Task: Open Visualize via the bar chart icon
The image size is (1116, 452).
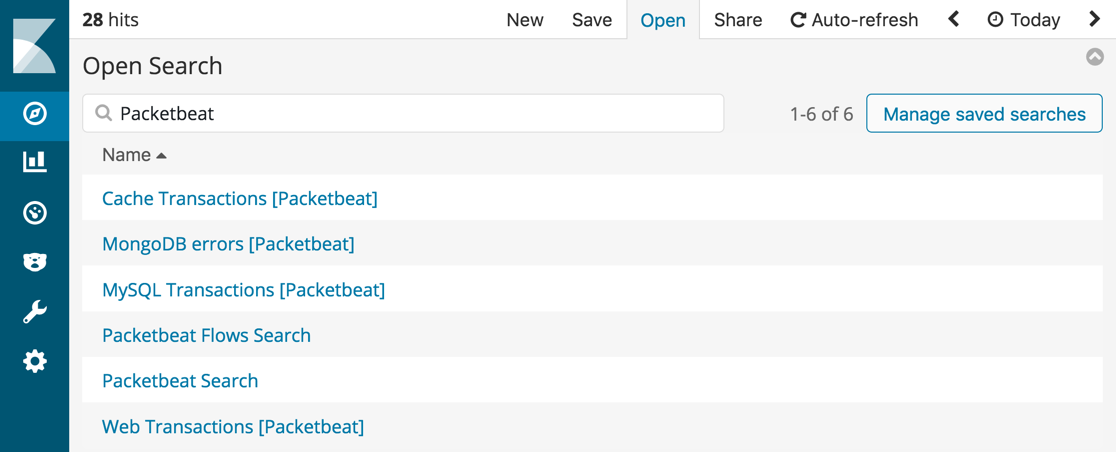Action: [34, 161]
